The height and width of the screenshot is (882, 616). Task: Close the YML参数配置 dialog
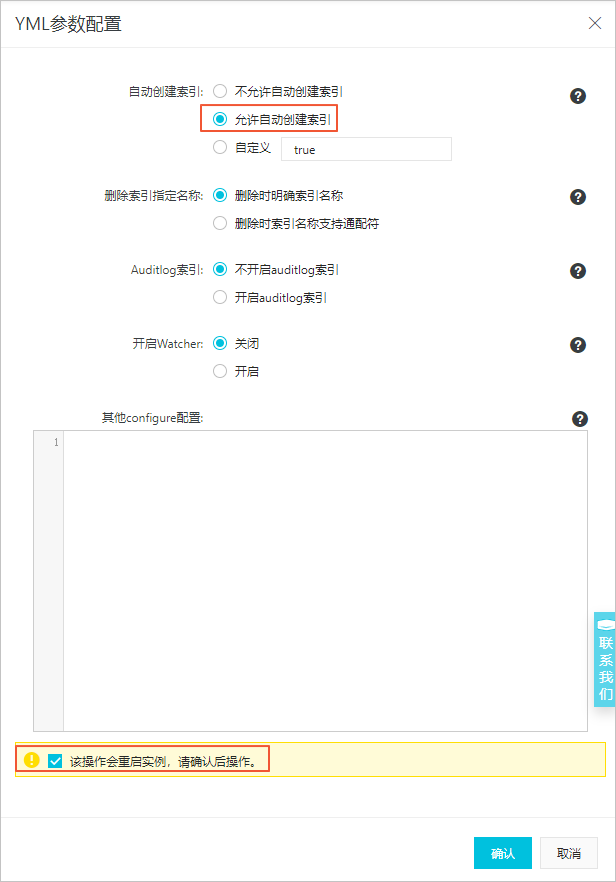[595, 23]
